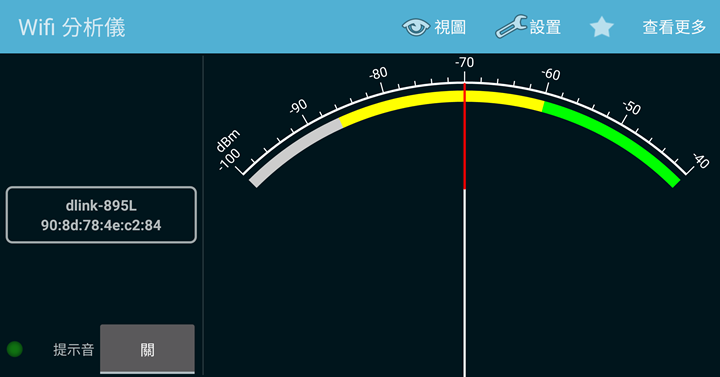Click the -100 gauge scale label

click(x=229, y=159)
